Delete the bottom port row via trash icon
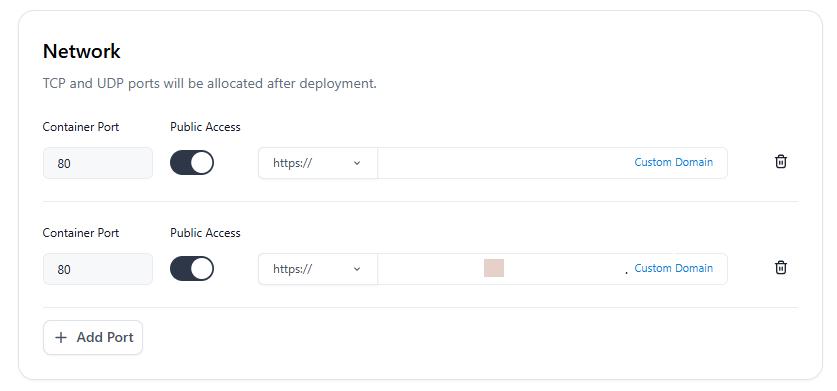Image resolution: width=837 pixels, height=391 pixels. click(x=780, y=267)
